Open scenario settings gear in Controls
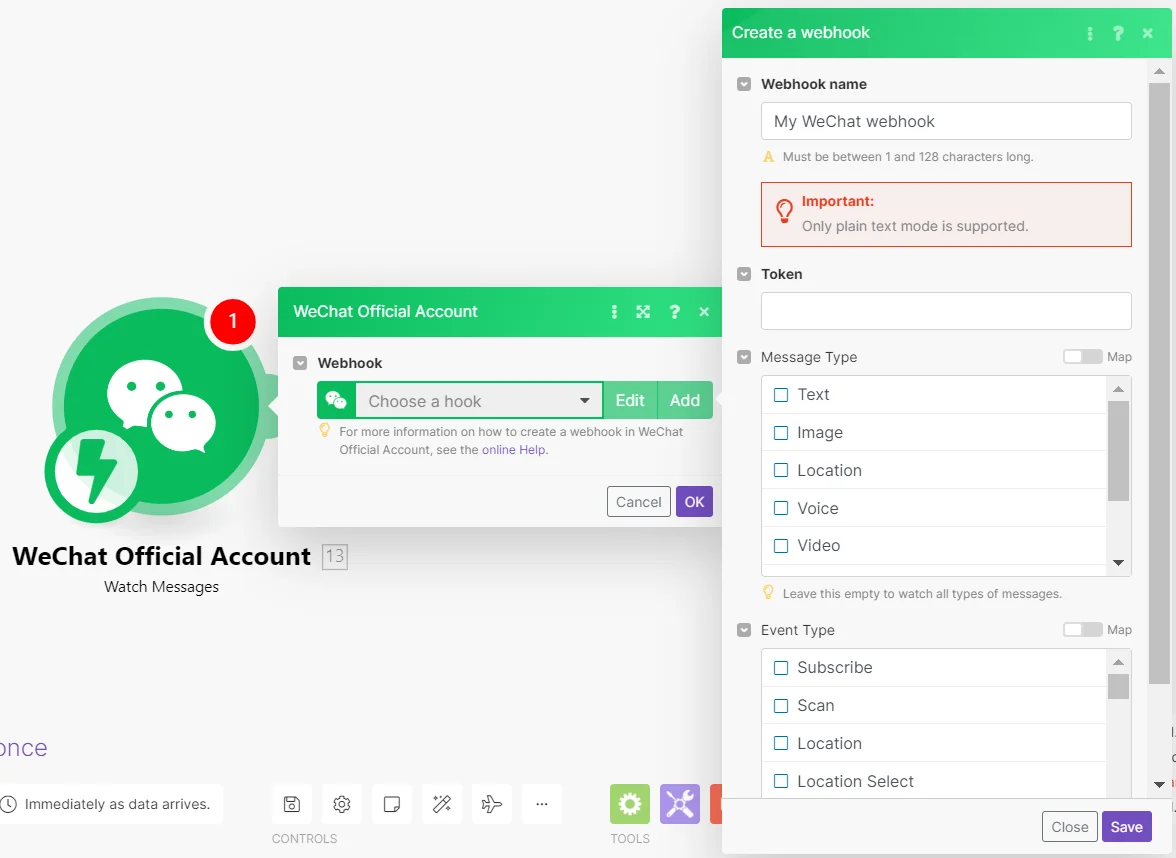Screen dimensions: 1176x858 click(341, 804)
